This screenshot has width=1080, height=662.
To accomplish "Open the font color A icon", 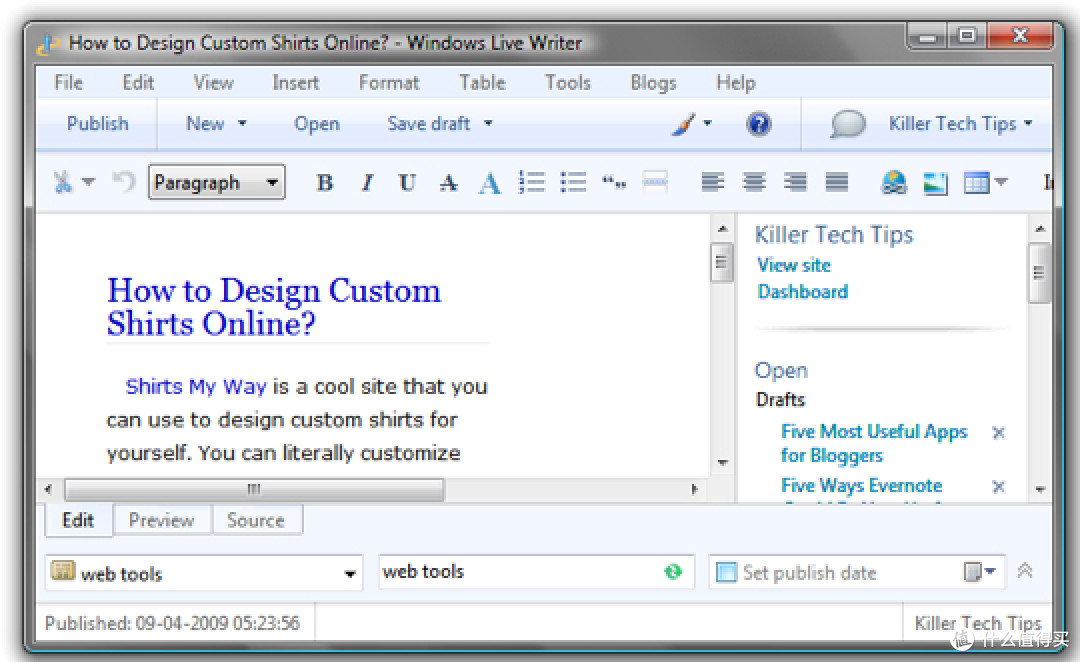I will (x=490, y=183).
